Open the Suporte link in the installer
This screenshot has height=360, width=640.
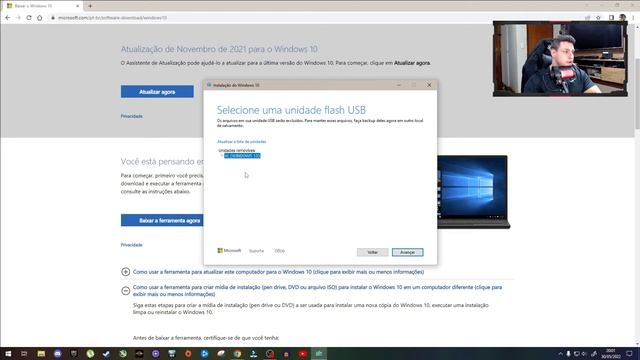(x=256, y=251)
